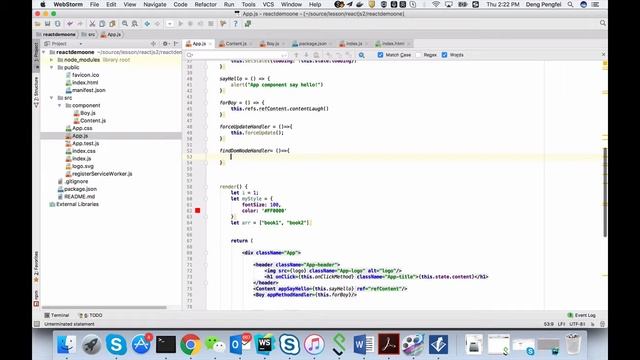Click the Paste toolbar icon
The width and height of the screenshot is (640, 360).
tap(112, 24)
